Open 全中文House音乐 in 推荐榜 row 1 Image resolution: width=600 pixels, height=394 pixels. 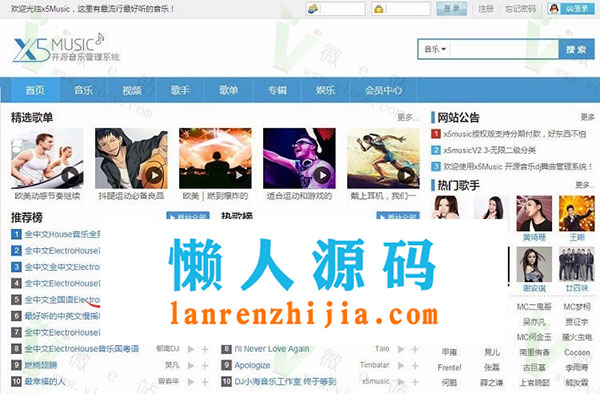(x=62, y=234)
